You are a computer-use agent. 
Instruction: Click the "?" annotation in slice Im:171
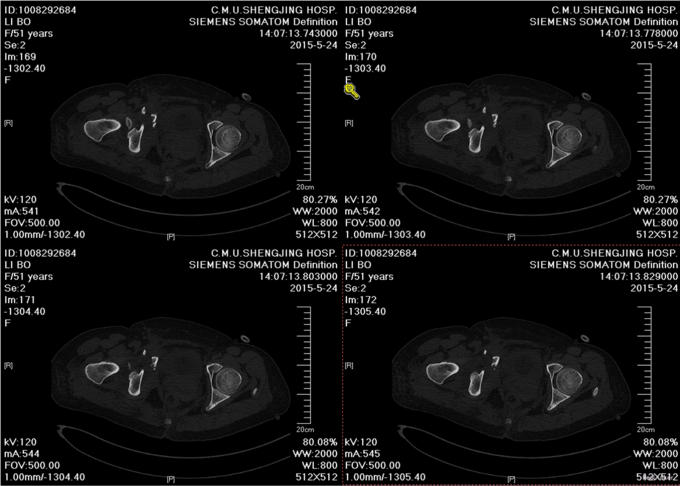tap(153, 361)
